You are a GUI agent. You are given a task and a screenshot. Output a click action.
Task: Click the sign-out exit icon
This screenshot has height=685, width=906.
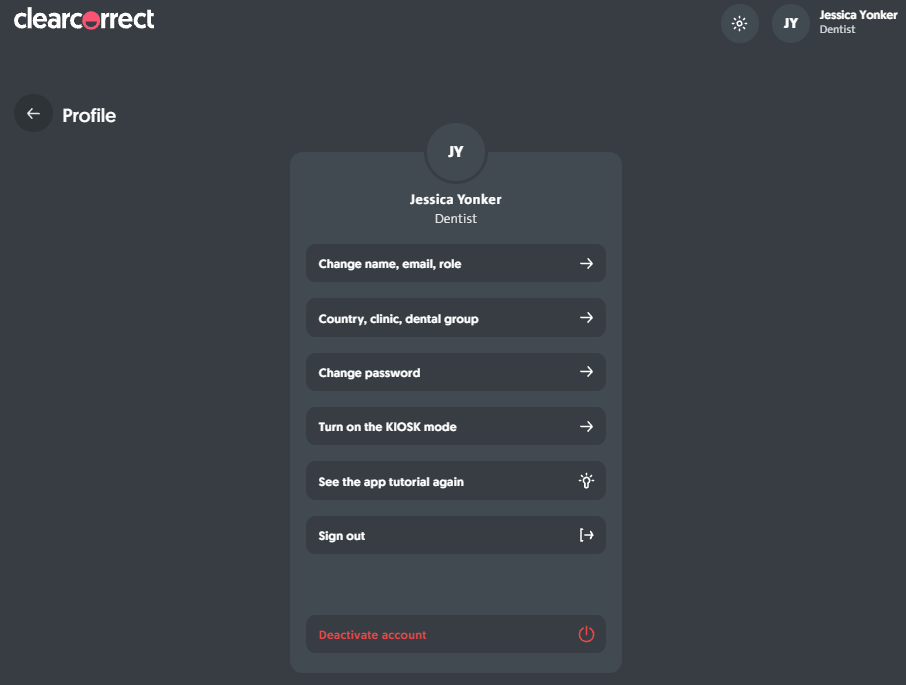click(586, 535)
